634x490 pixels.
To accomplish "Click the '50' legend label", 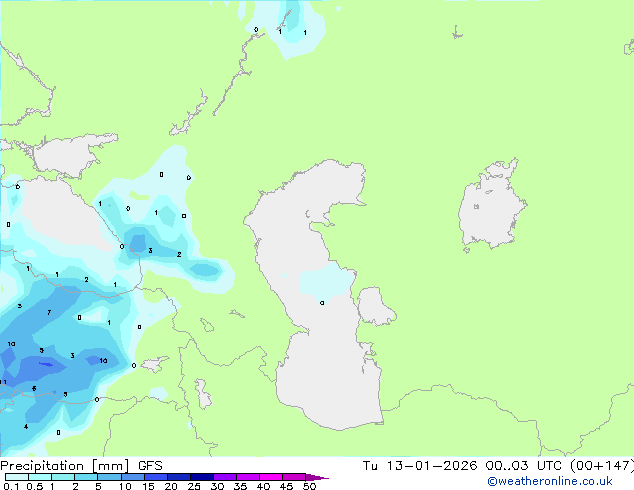I will 309,486.
